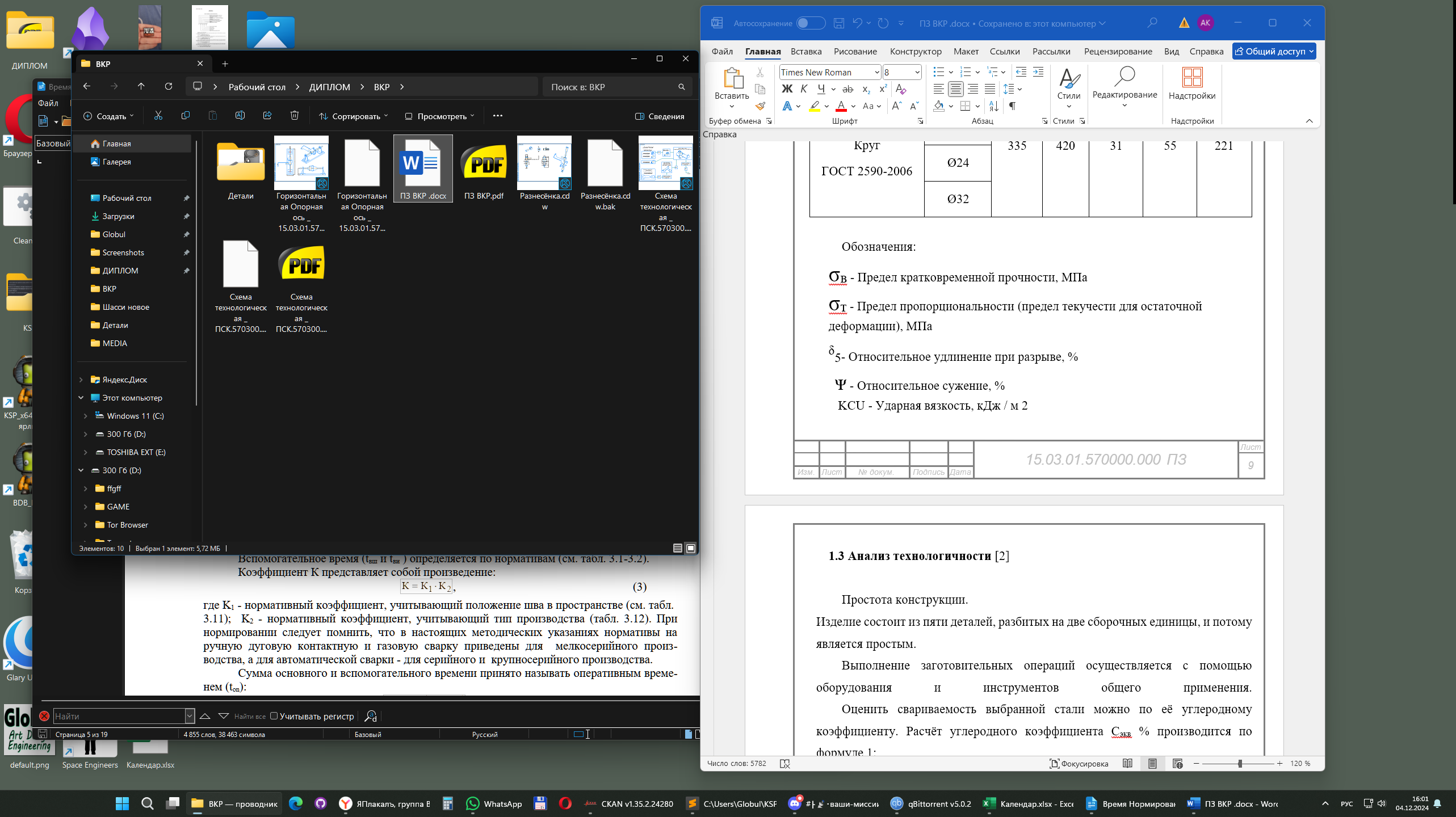The height and width of the screenshot is (817, 1456).
Task: Open Редактирование button in Word ribbon
Action: (x=1124, y=88)
